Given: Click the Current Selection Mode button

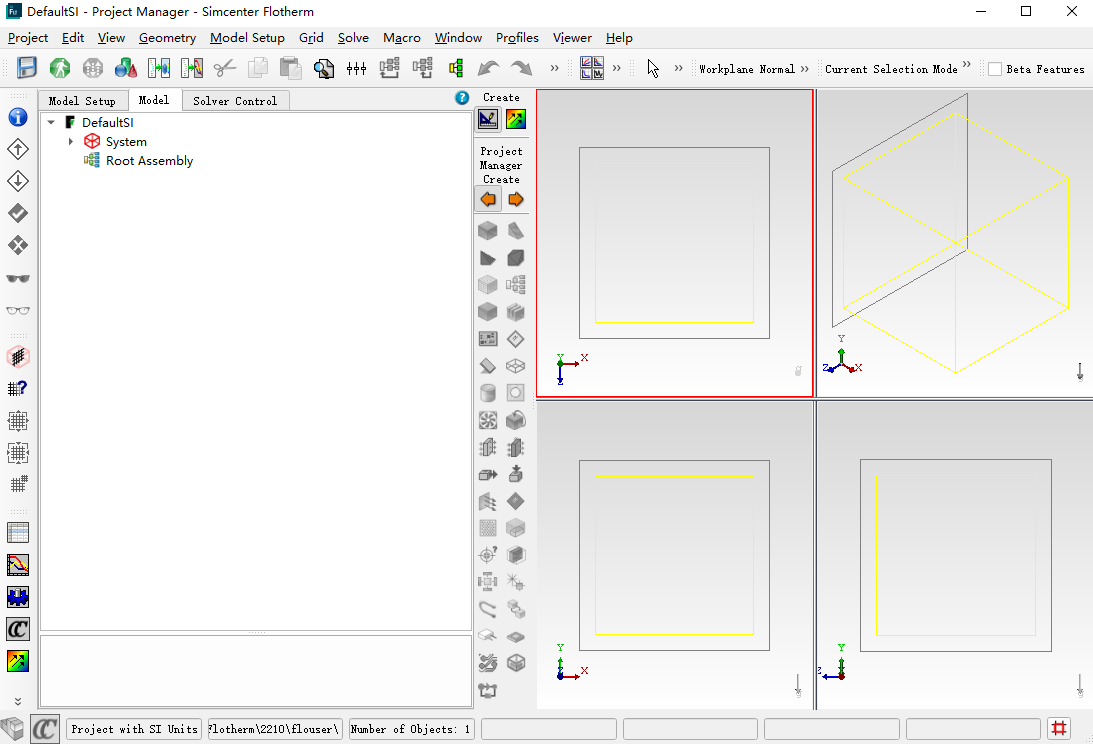Looking at the screenshot, I should [891, 69].
